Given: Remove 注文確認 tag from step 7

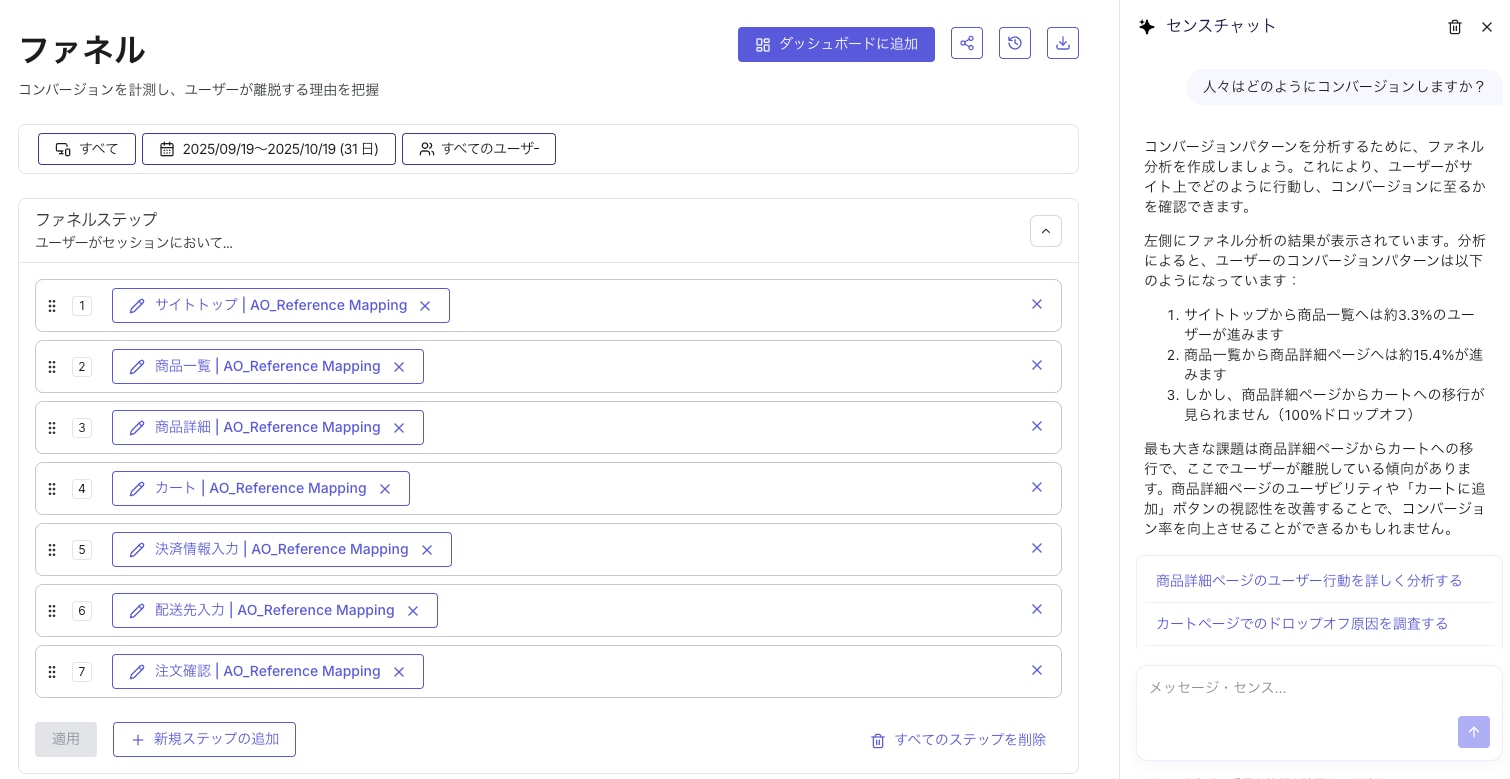Looking at the screenshot, I should [x=399, y=672].
